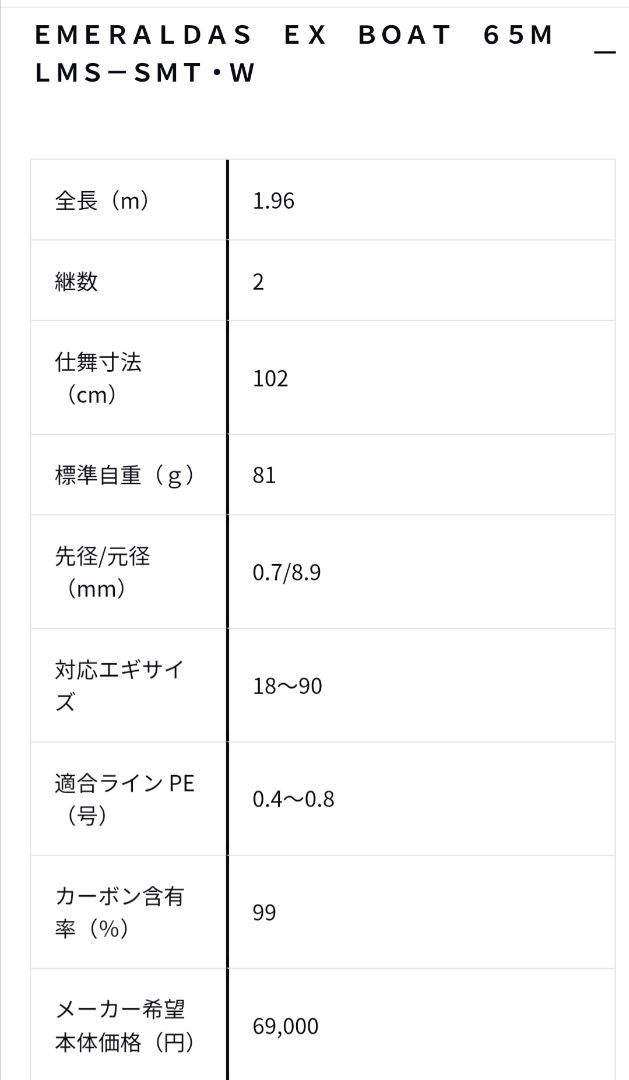The image size is (629, 1080).
Task: Click the carbon content value 99
Action: point(264,913)
